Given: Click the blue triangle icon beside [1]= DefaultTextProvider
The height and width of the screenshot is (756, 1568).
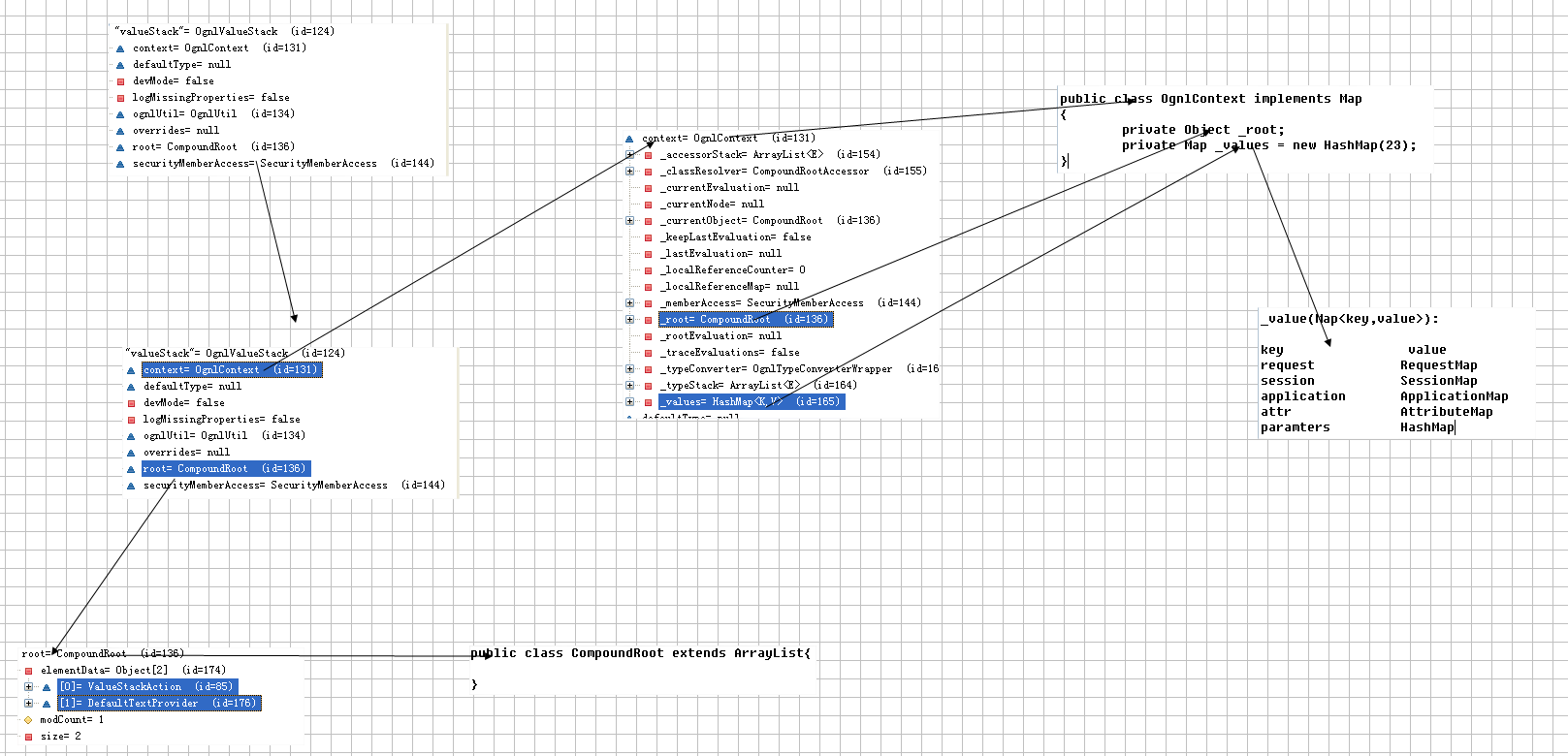Looking at the screenshot, I should [x=46, y=704].
